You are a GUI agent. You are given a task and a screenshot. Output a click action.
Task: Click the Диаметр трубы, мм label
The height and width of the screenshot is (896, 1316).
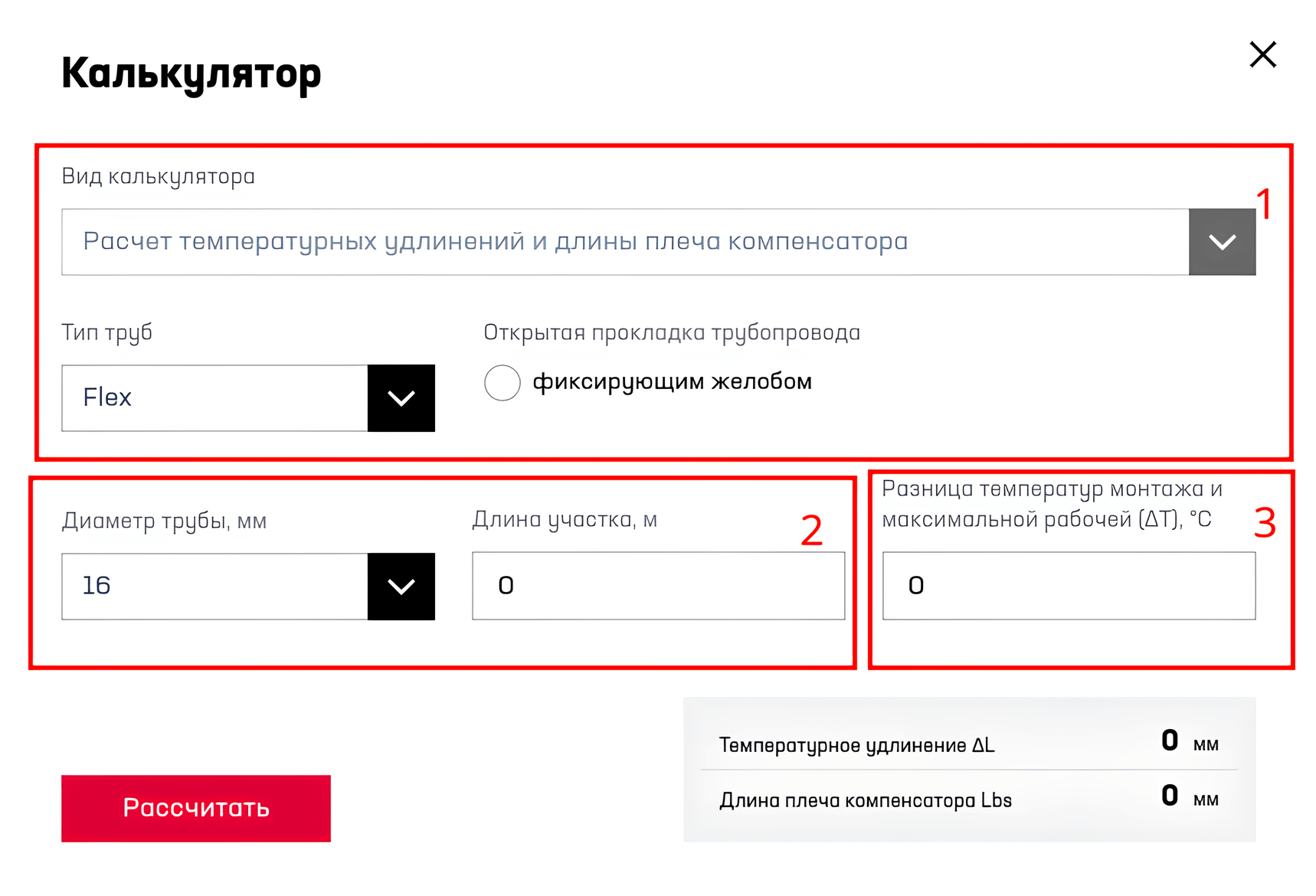(x=164, y=522)
